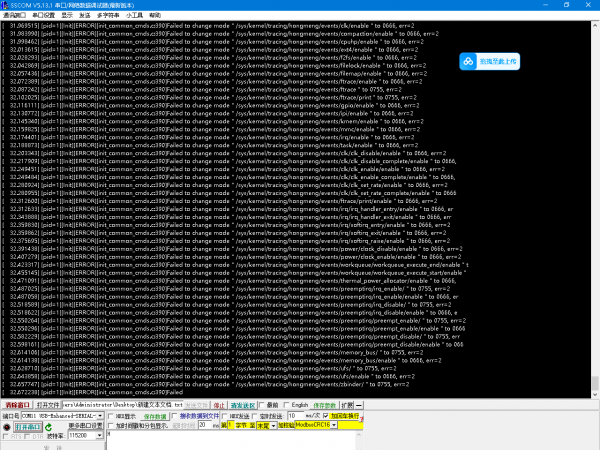The image size is (600, 450).
Task: Click the vertical scrollbar of log window
Action: coord(595,200)
